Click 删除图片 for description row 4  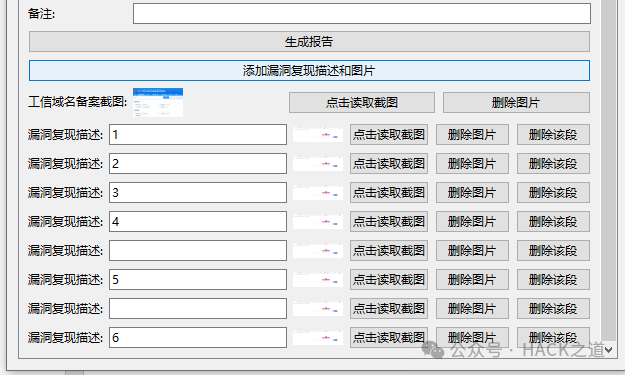[472, 222]
